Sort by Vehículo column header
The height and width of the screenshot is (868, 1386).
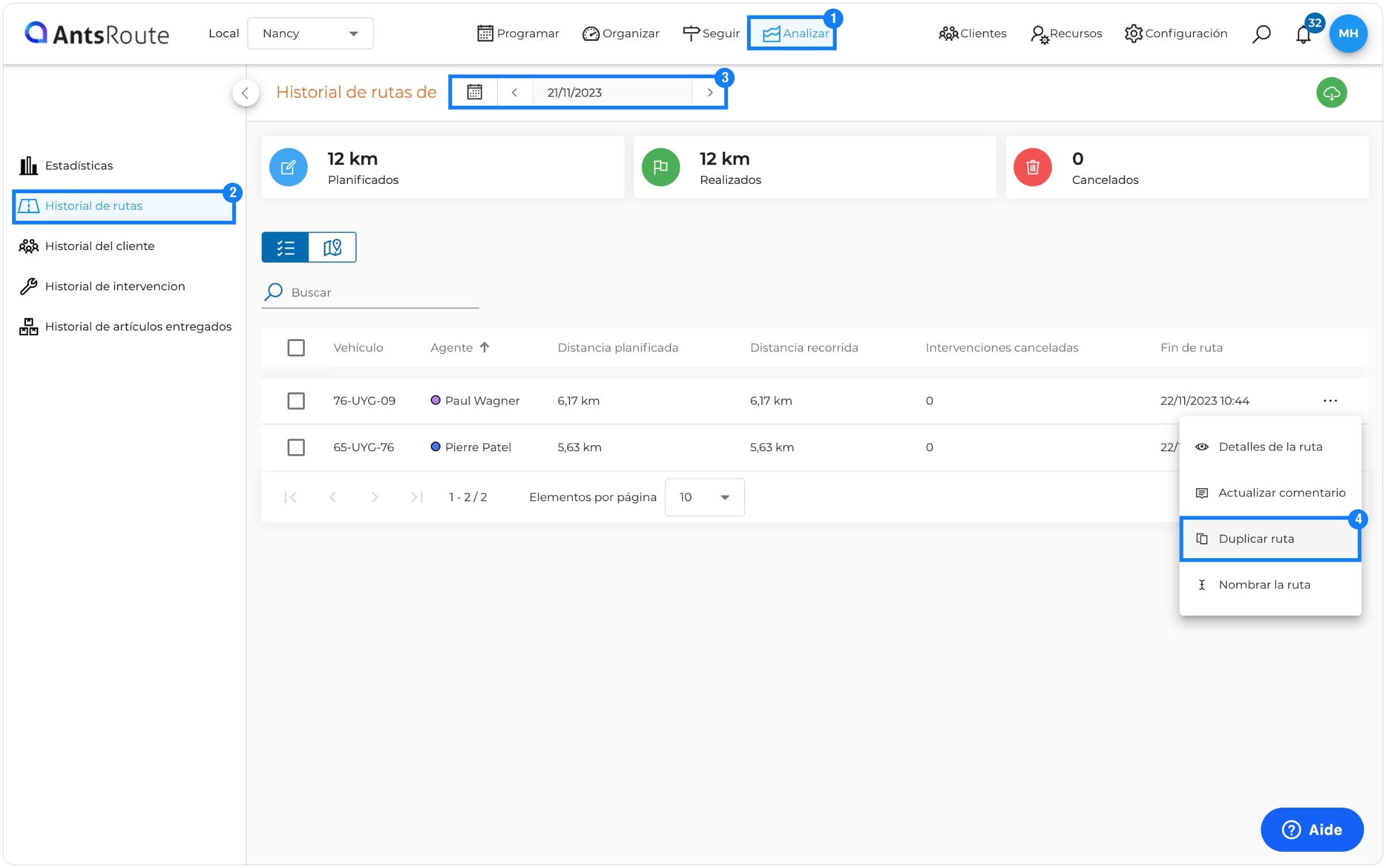(x=358, y=348)
